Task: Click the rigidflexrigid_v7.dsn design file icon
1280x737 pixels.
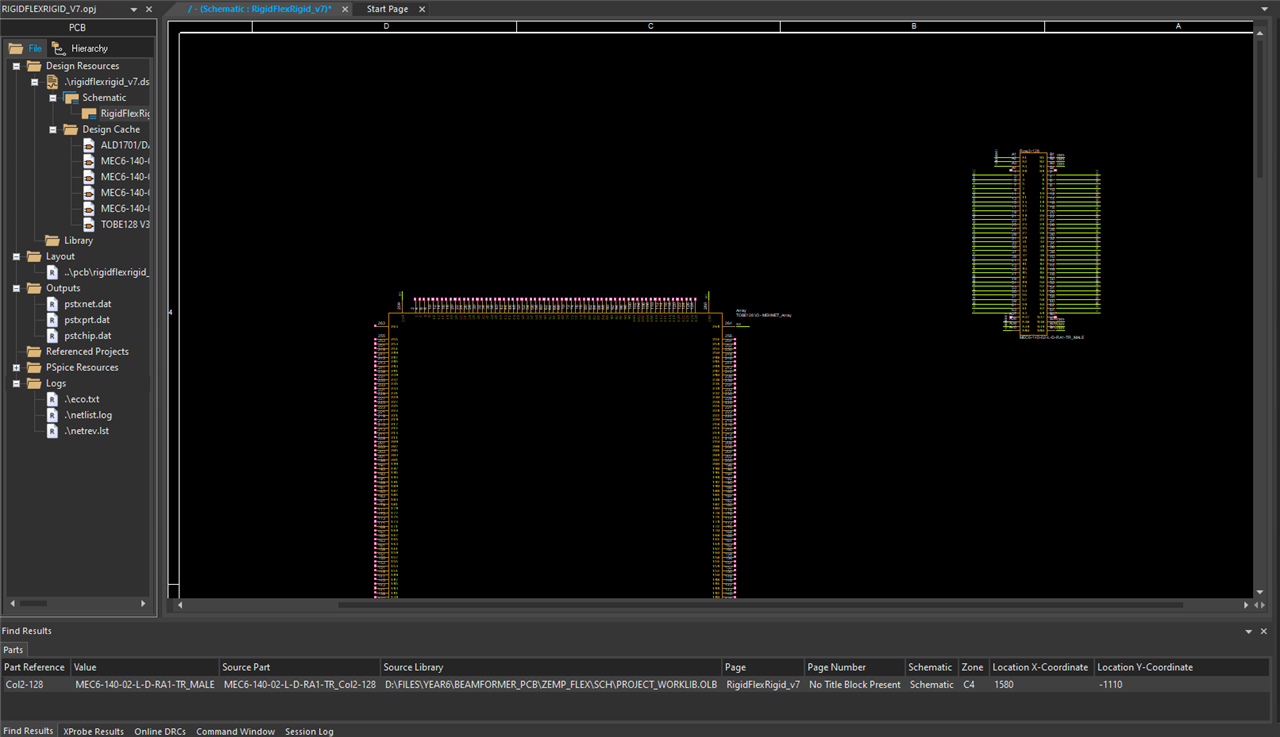Action: click(x=52, y=82)
